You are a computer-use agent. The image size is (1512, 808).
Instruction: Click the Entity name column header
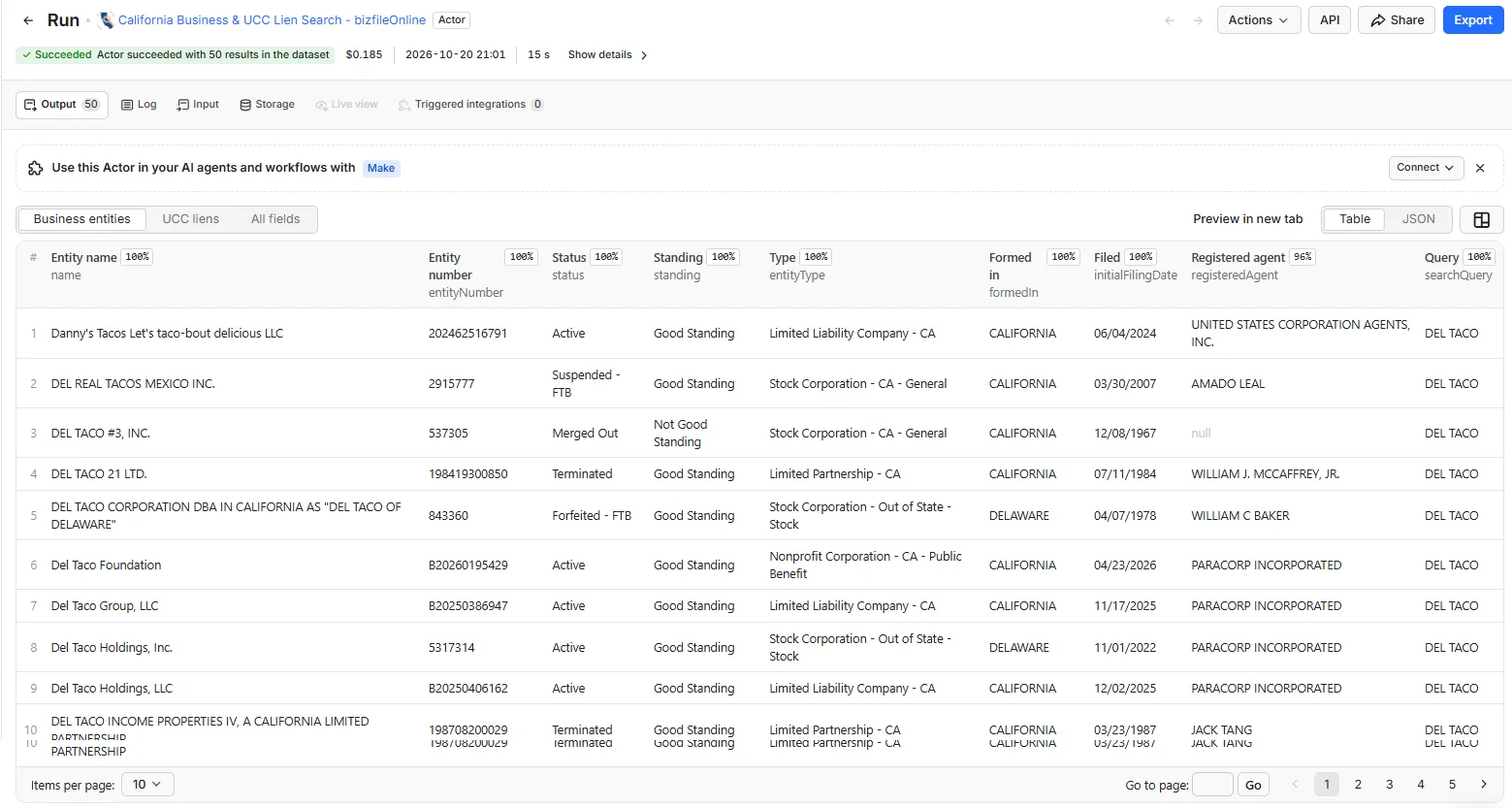[83, 258]
